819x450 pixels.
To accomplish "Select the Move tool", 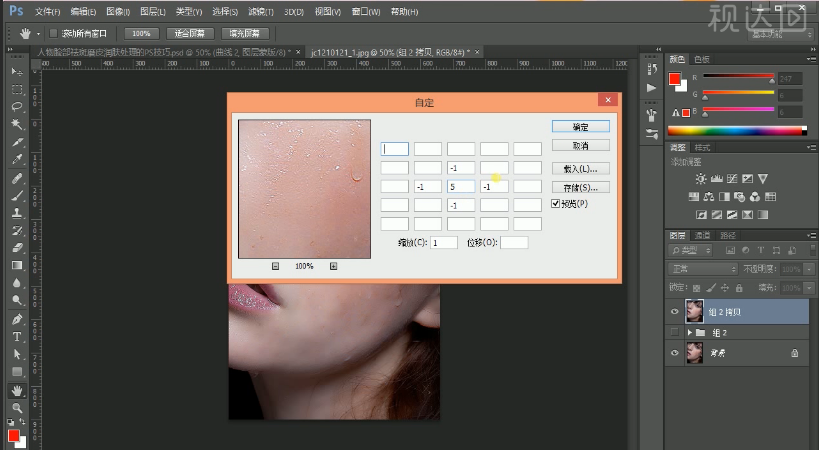I will 17,72.
